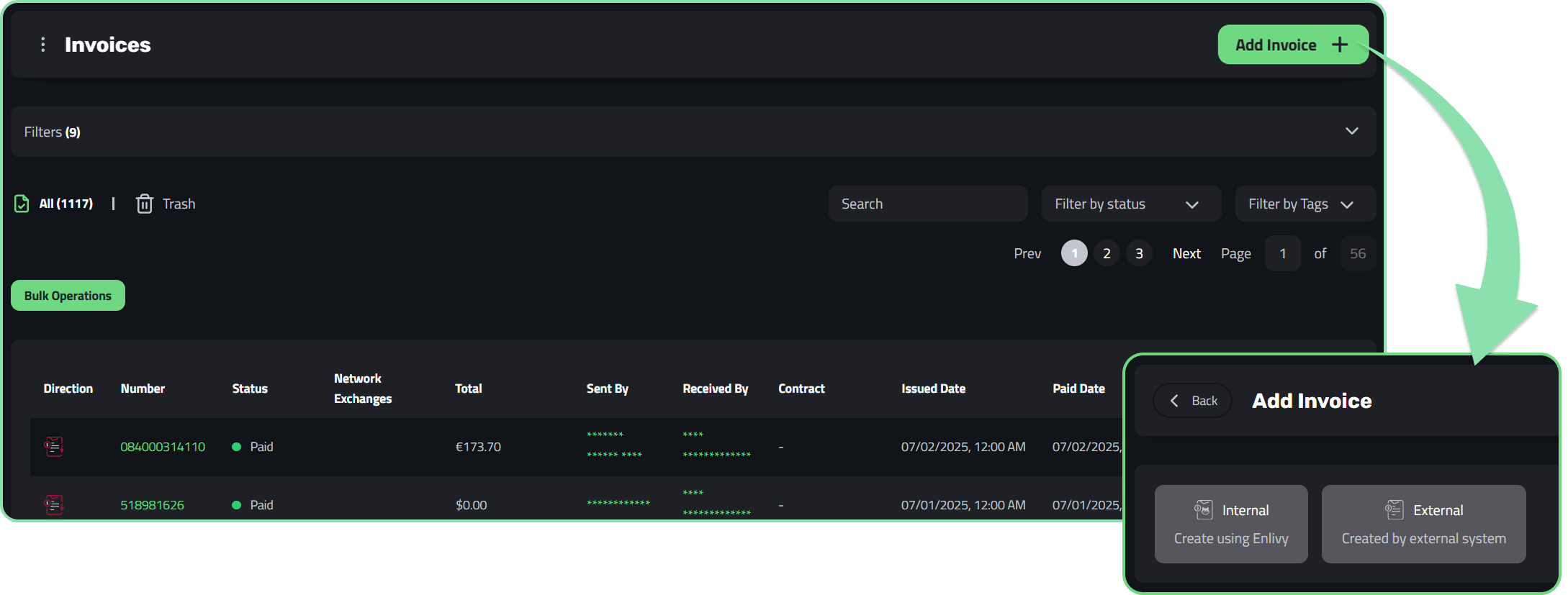1568x595 pixels.
Task: Open the Filter by Tags dropdown
Action: 1305,204
